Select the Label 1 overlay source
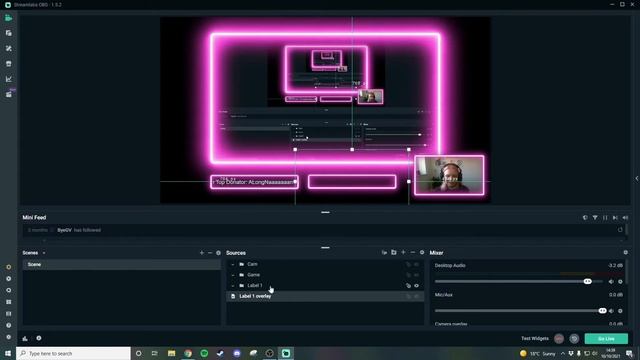 click(x=325, y=296)
